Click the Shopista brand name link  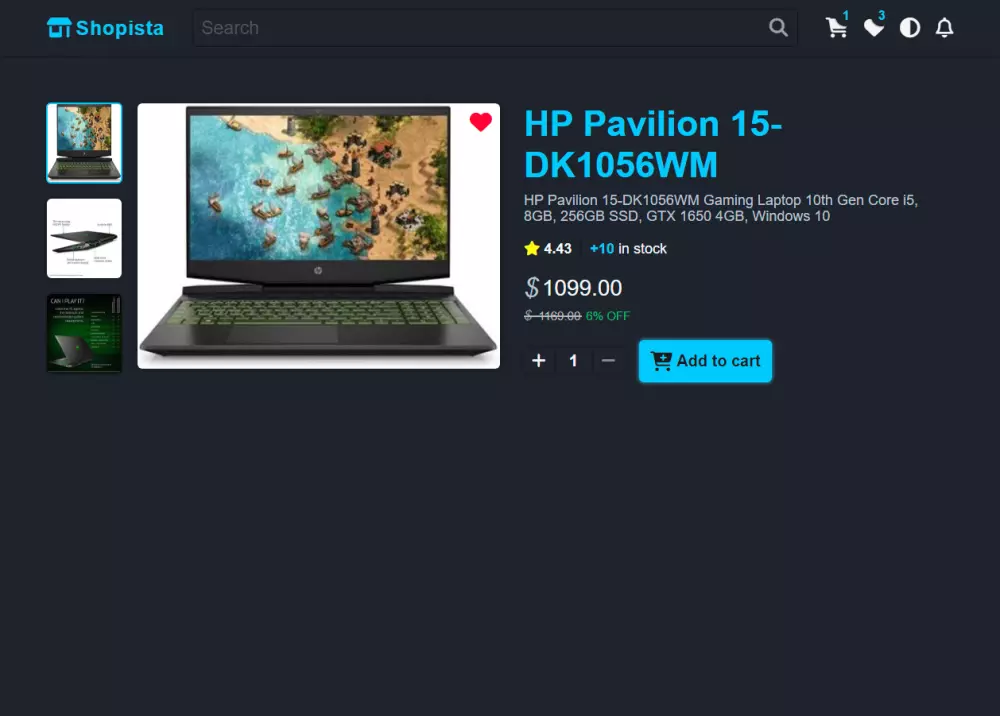[120, 28]
